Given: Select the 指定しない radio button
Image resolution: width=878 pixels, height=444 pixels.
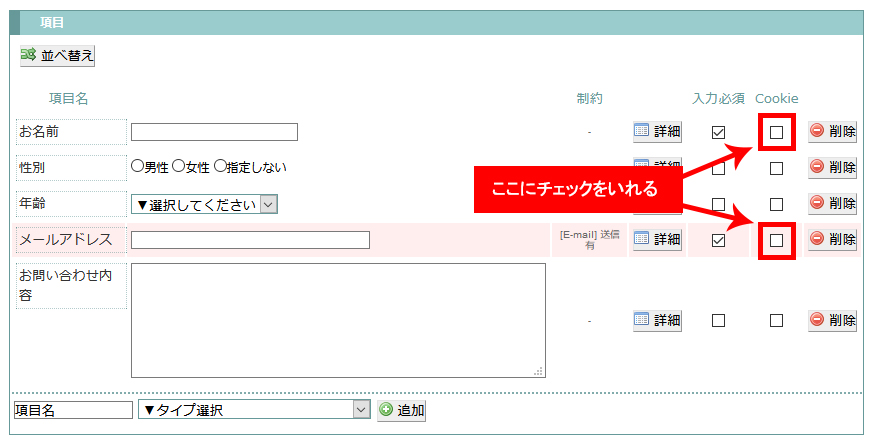Looking at the screenshot, I should 220,166.
